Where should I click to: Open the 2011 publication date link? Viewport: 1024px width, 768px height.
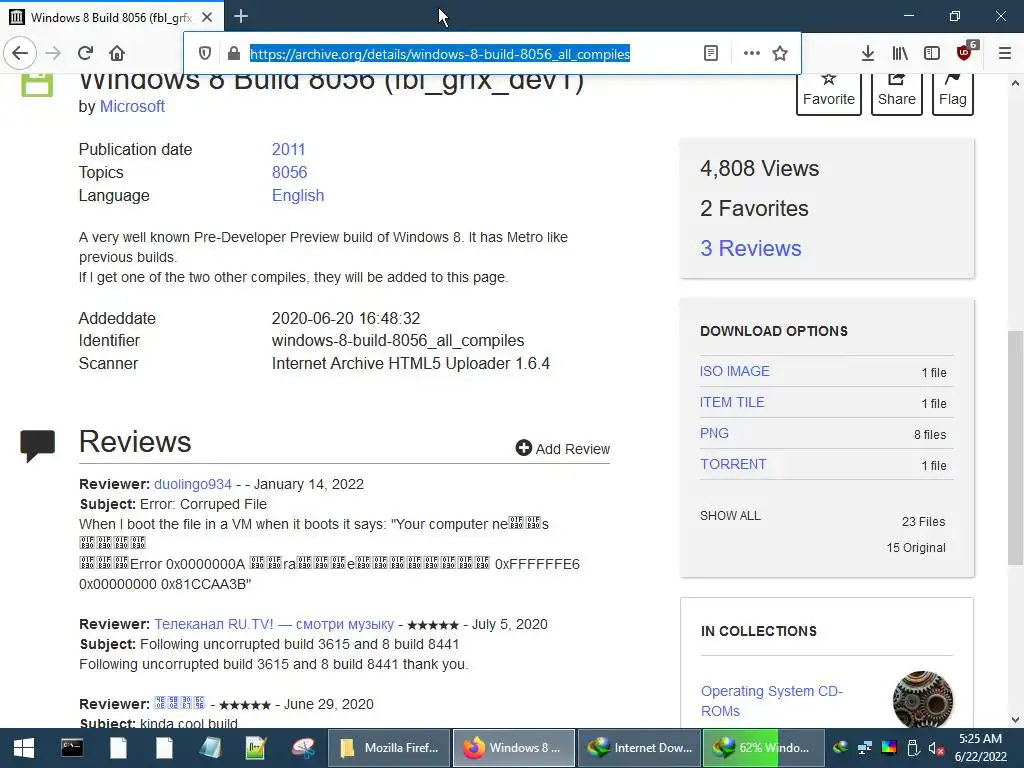point(288,150)
